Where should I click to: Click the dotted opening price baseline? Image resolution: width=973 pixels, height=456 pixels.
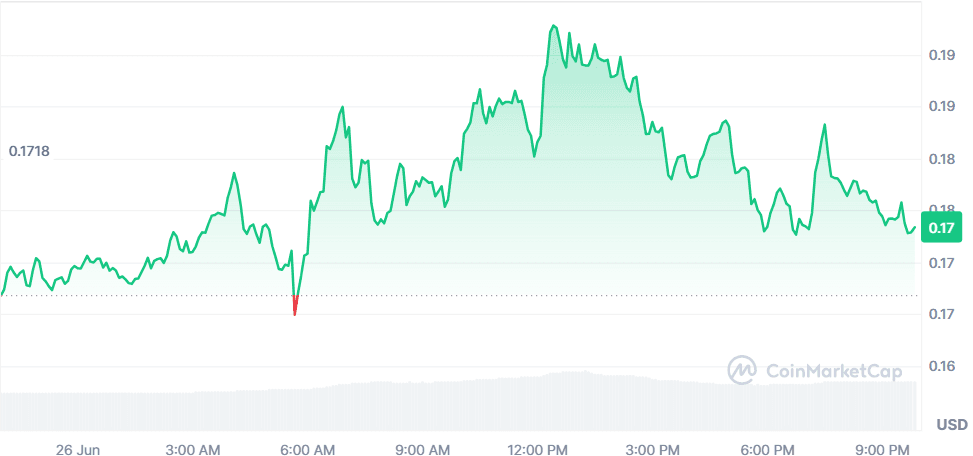[600, 295]
